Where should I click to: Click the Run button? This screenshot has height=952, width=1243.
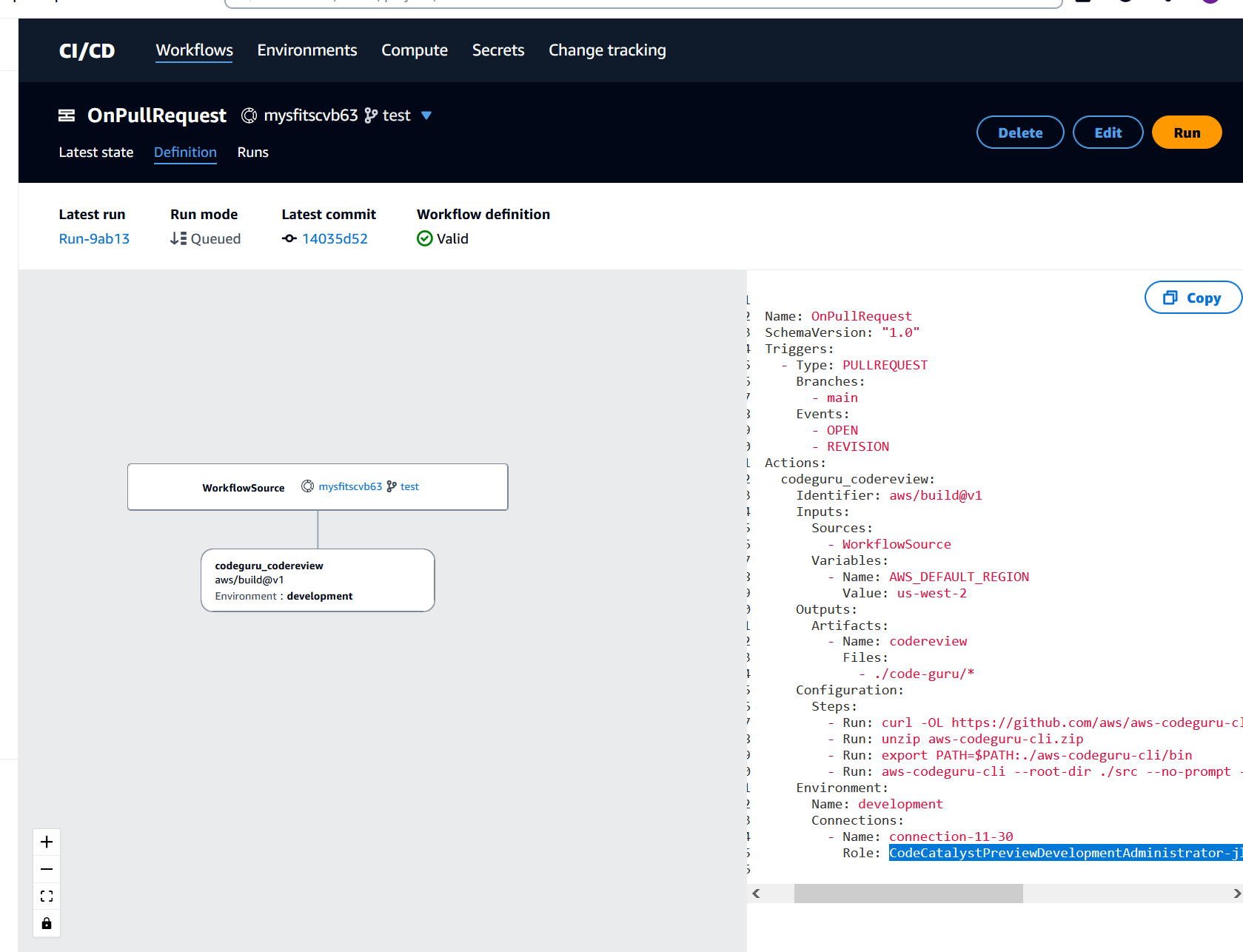click(1186, 132)
